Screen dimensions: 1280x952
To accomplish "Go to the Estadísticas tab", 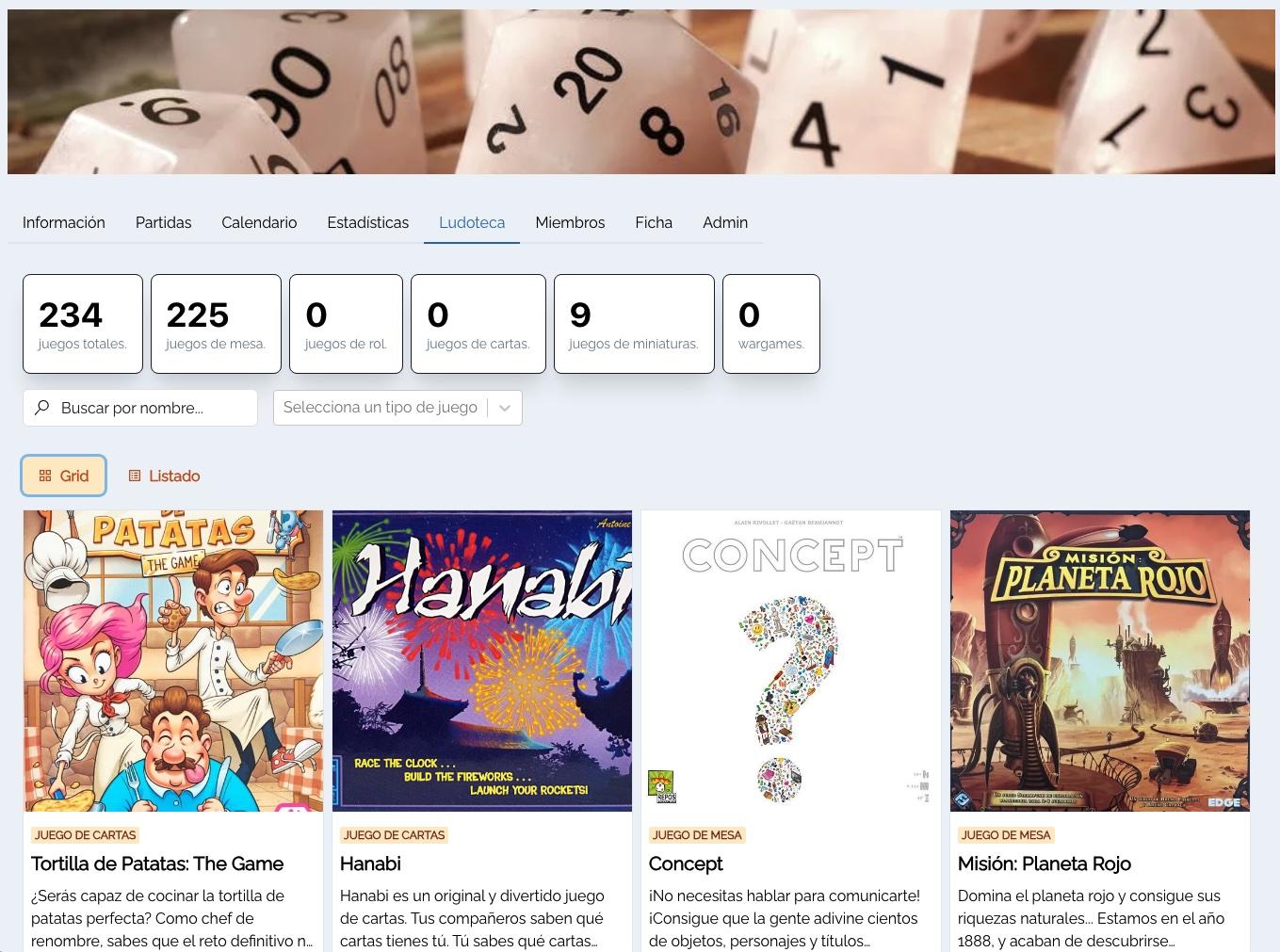I will click(368, 223).
